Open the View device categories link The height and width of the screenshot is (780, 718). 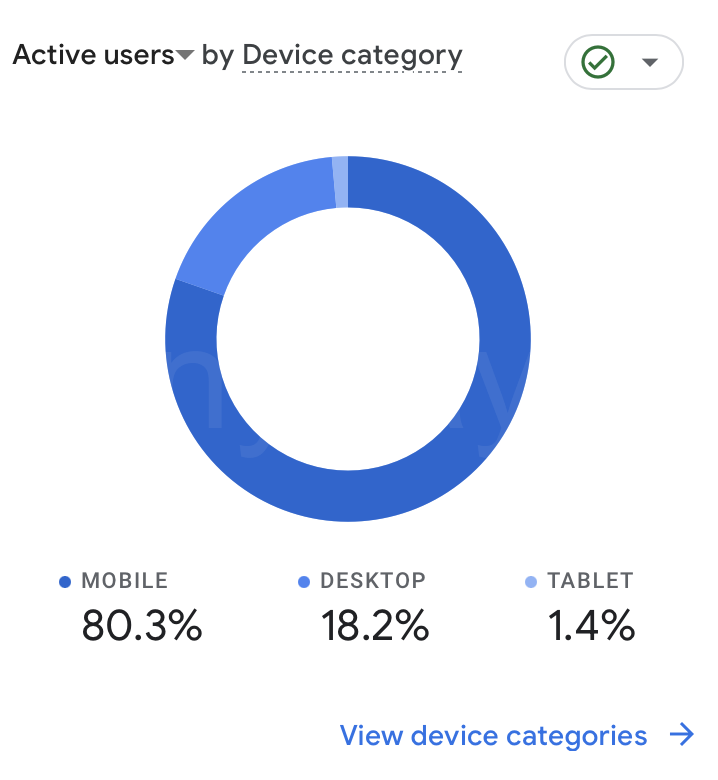(x=493, y=736)
